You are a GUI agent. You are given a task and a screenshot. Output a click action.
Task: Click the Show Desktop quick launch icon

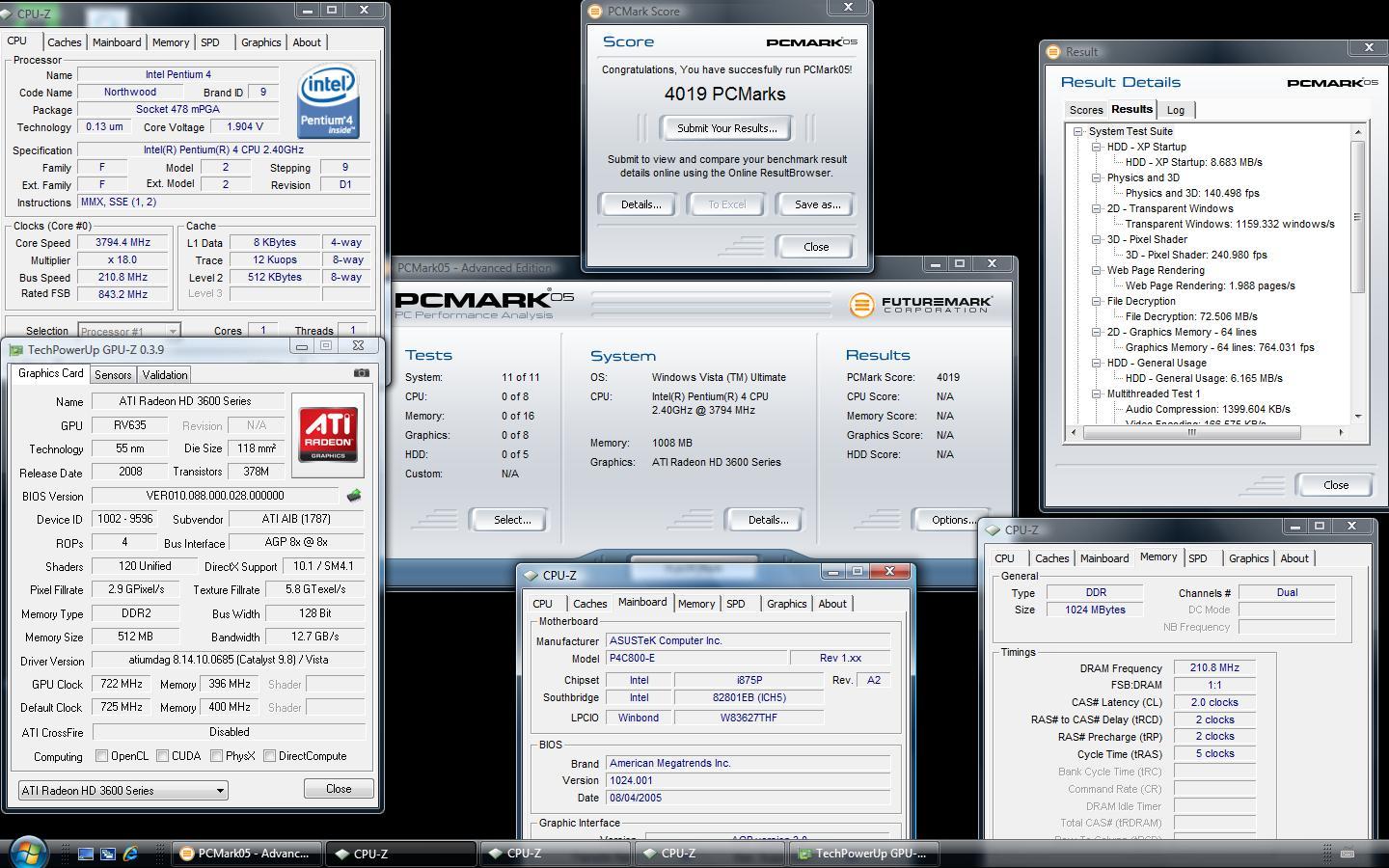(x=86, y=854)
